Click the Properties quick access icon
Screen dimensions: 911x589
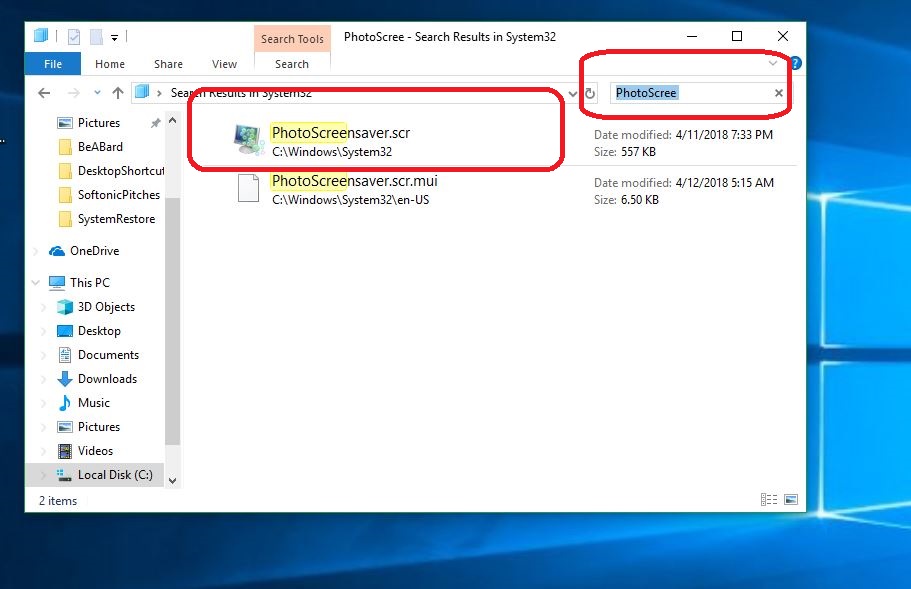[x=74, y=37]
